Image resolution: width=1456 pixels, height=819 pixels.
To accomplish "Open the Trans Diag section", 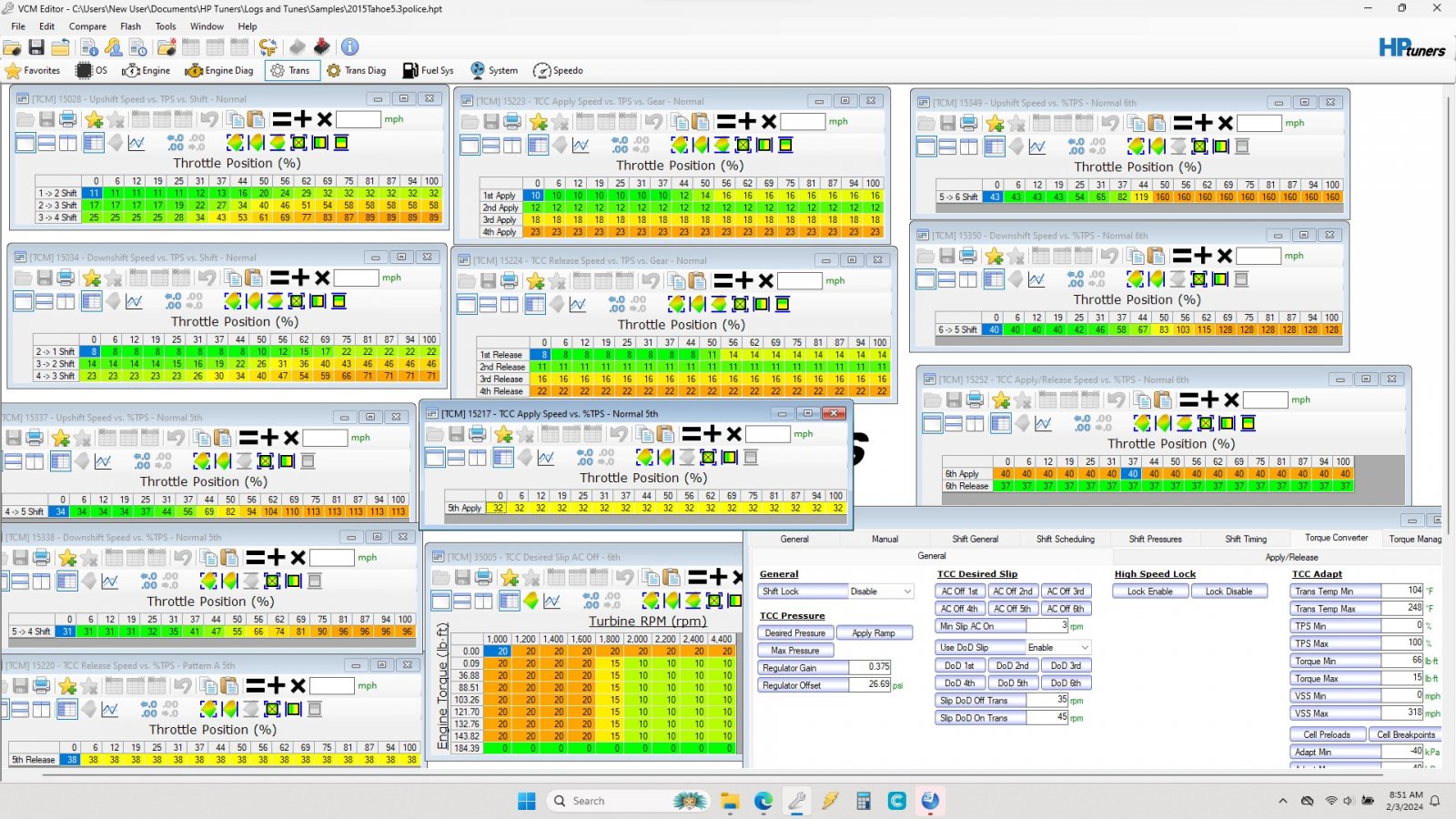I will 356,70.
